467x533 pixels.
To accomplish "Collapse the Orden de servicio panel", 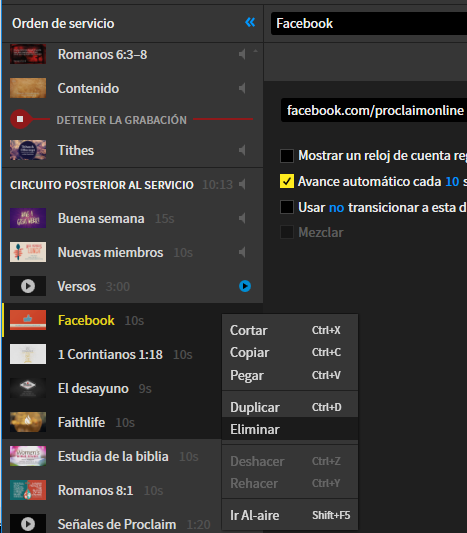I will [x=250, y=23].
